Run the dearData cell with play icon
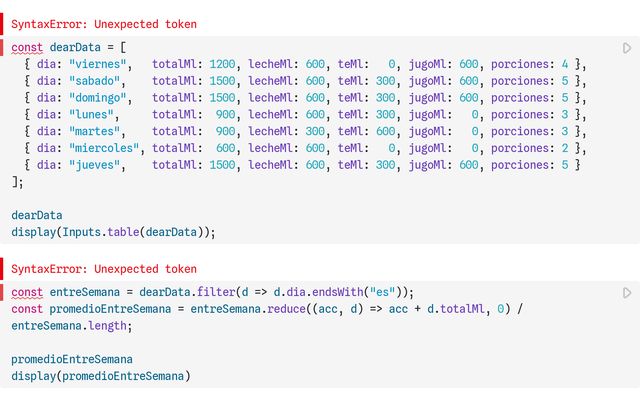Viewport: 640px width, 400px height. (627, 48)
